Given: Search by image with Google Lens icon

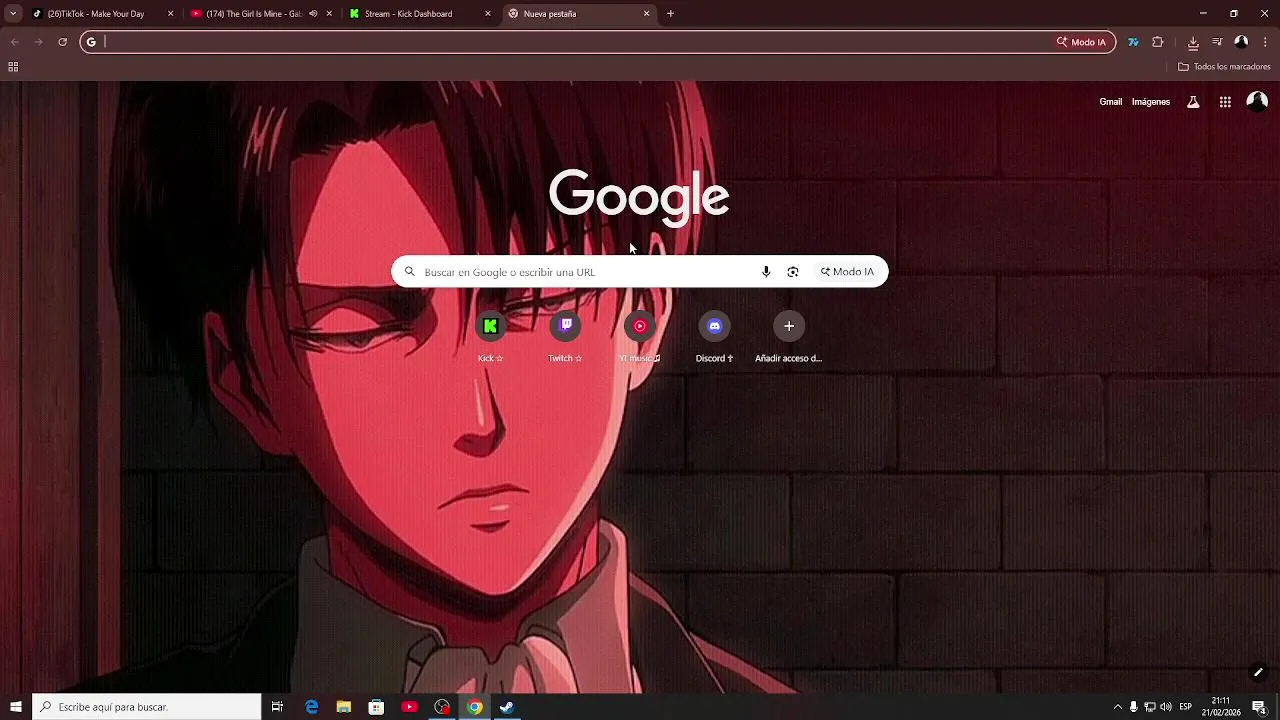Looking at the screenshot, I should click(793, 272).
